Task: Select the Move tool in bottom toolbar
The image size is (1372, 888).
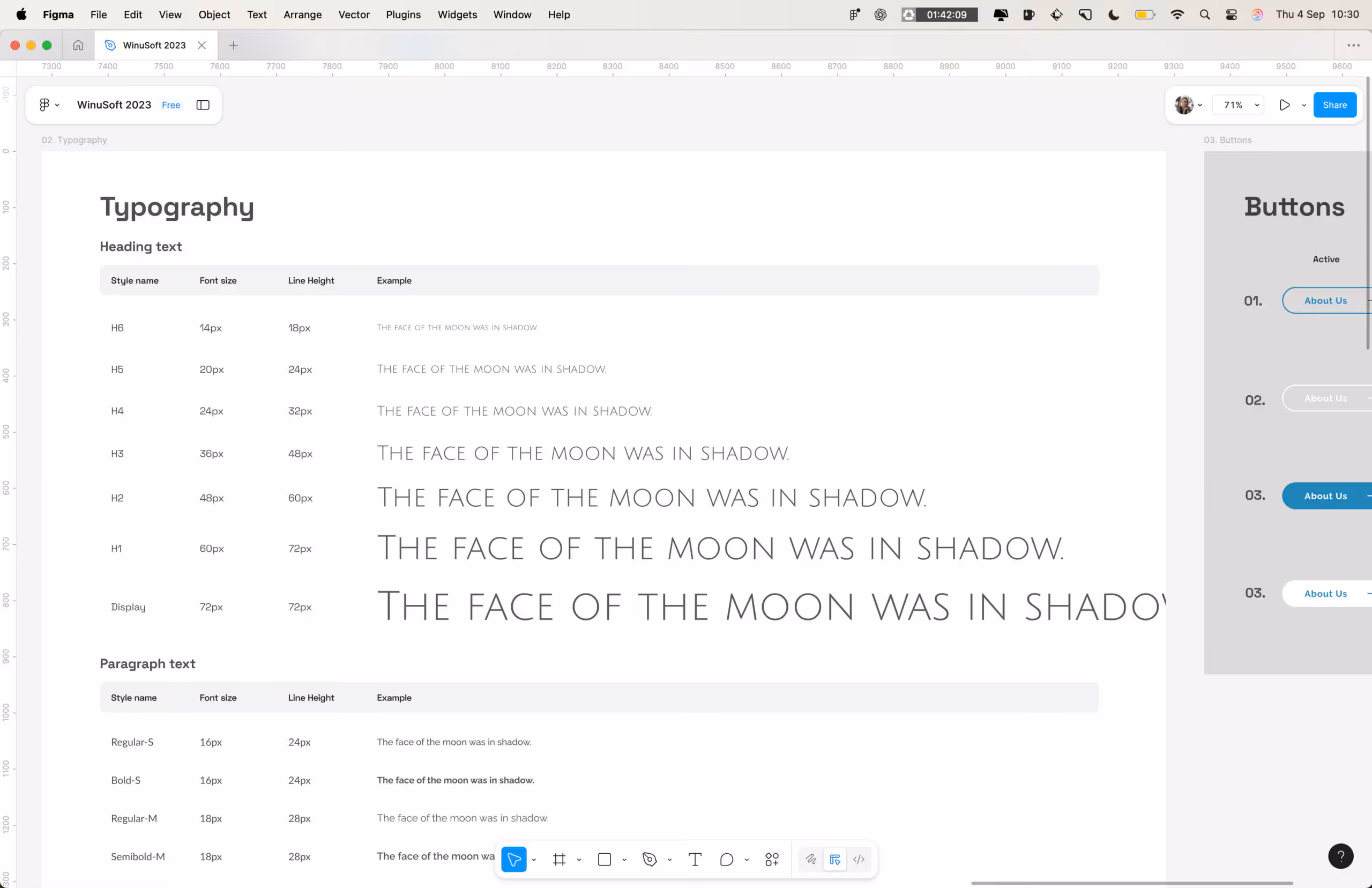Action: [x=513, y=859]
